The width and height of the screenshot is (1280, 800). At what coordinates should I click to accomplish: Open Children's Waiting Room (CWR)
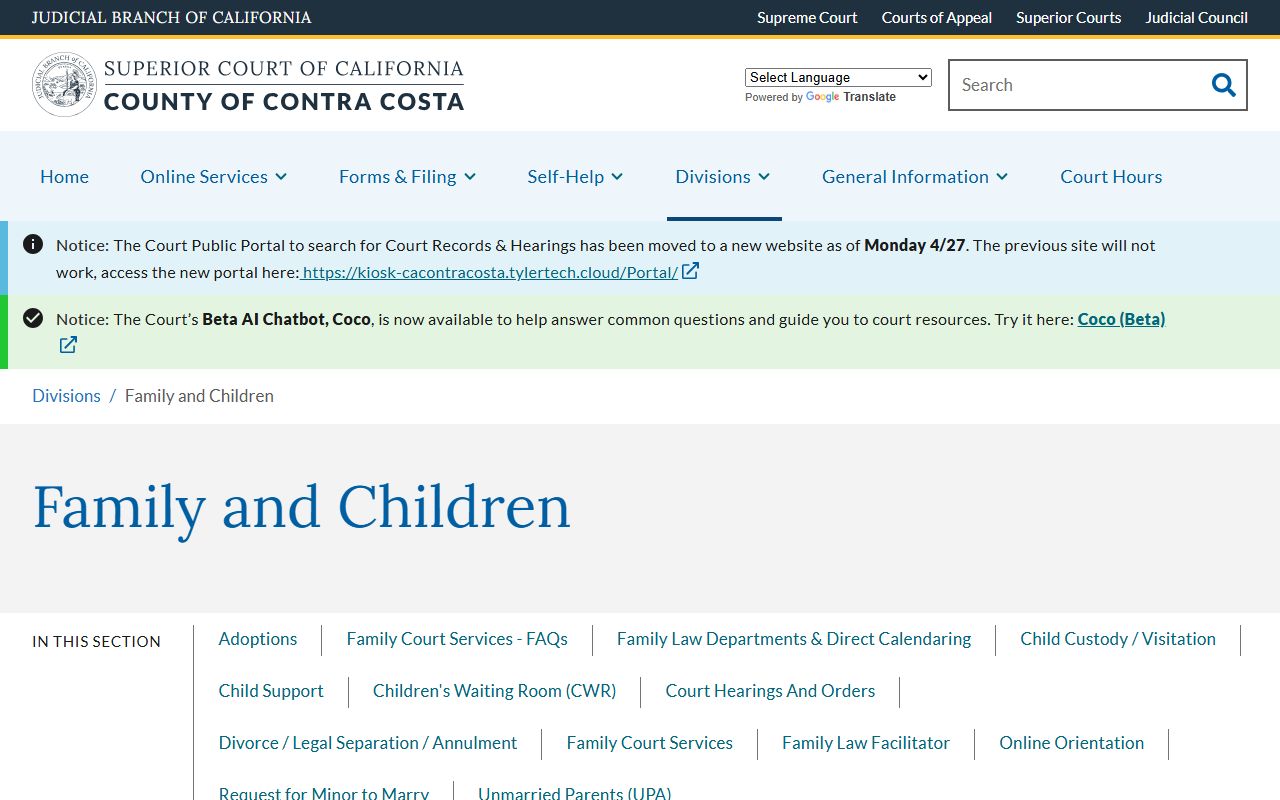[x=494, y=691]
